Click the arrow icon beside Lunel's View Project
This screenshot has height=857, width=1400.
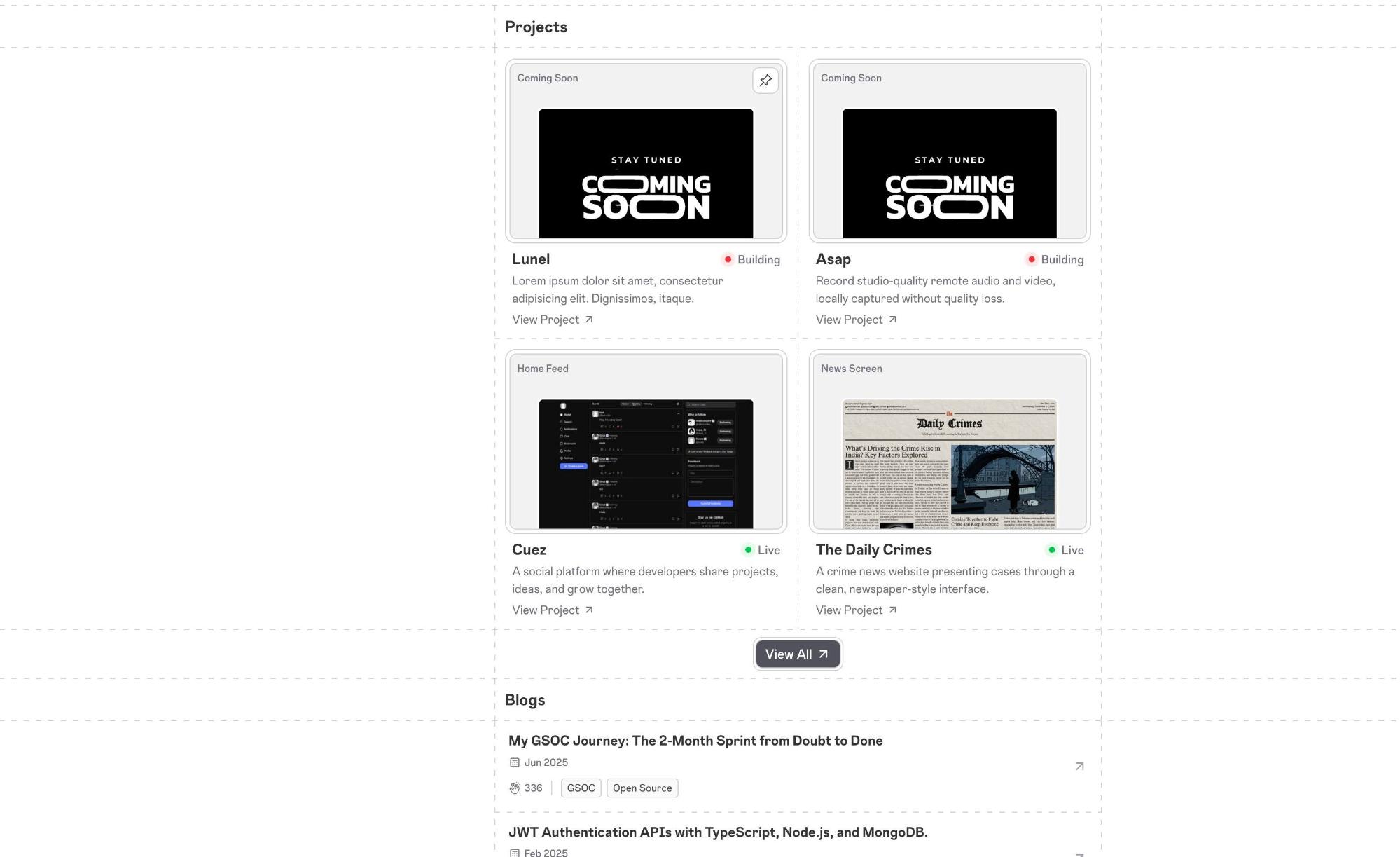[x=589, y=320]
